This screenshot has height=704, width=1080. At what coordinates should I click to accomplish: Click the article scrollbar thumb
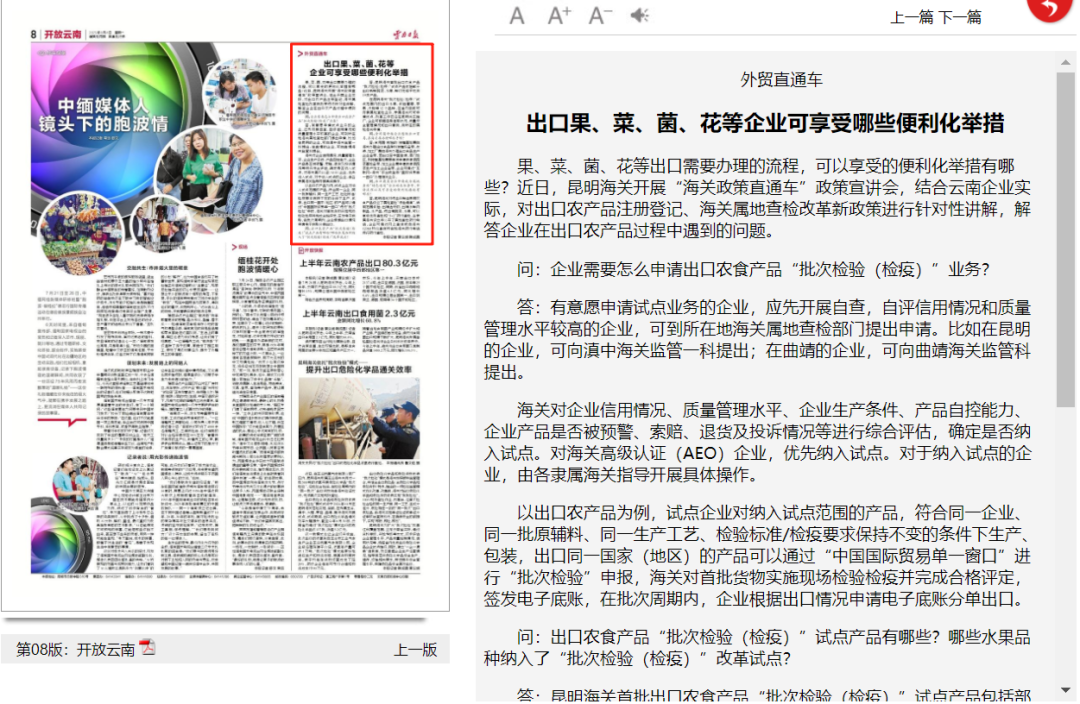pos(1066,240)
